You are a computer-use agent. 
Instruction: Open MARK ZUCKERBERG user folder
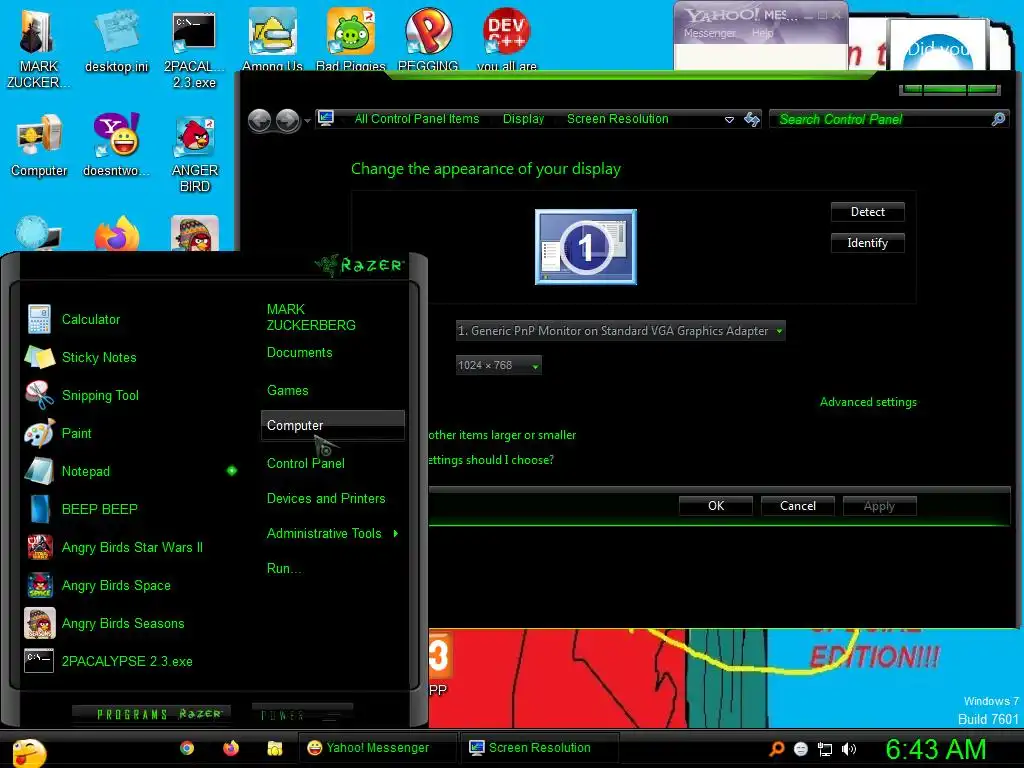(x=311, y=317)
